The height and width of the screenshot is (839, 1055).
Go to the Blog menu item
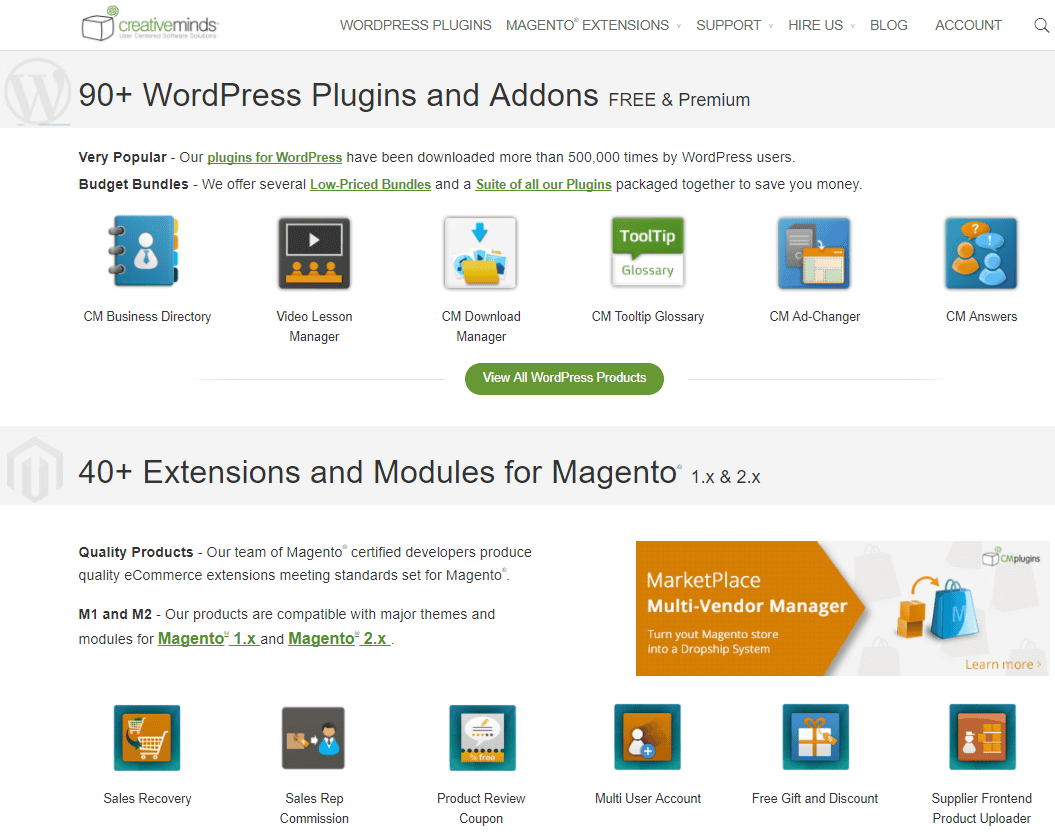pos(888,26)
